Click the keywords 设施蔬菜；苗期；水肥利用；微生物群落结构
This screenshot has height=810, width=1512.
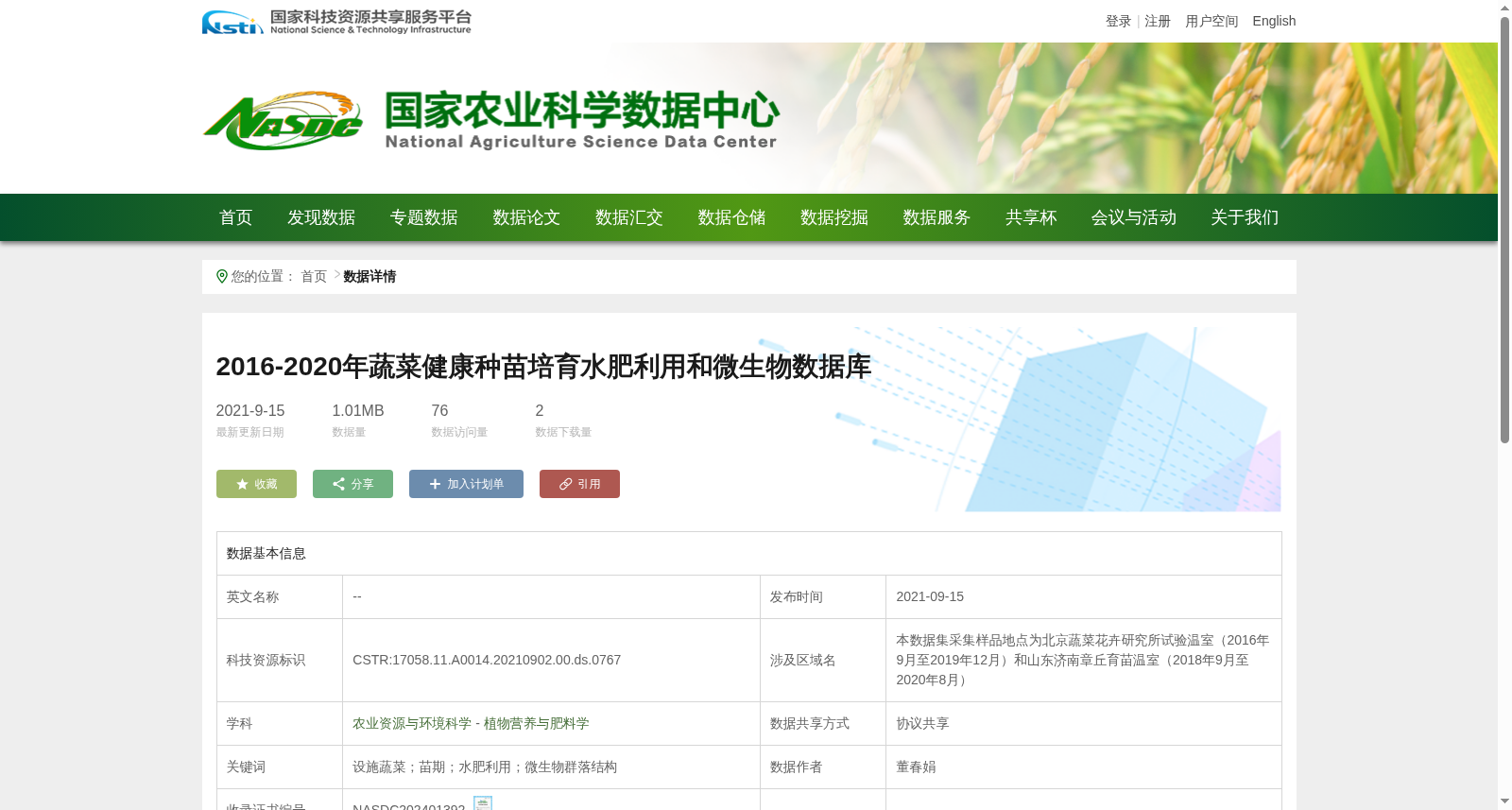pyautogui.click(x=485, y=767)
